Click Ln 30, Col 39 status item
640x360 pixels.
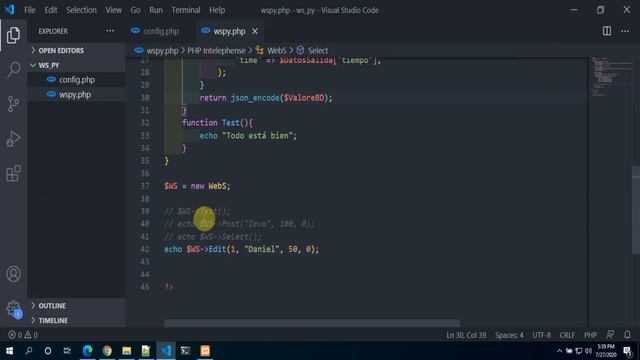(x=466, y=335)
